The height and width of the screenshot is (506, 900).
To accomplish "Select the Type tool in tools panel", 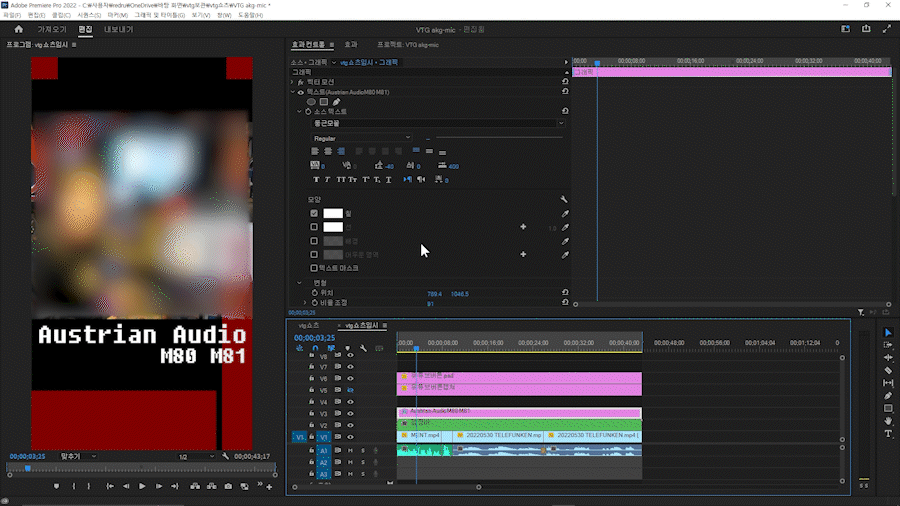I will pos(888,434).
